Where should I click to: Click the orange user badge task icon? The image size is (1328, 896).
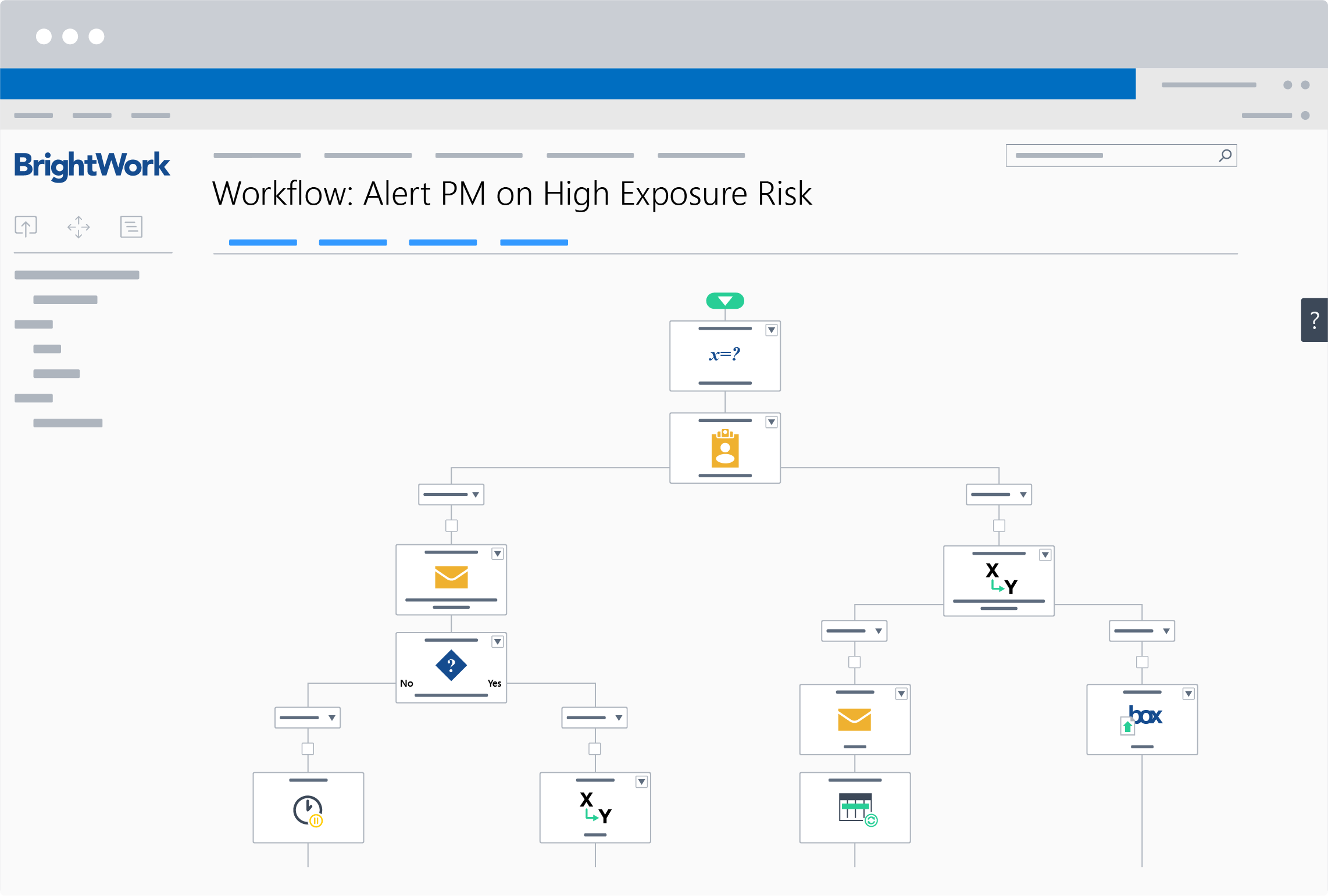[x=724, y=448]
